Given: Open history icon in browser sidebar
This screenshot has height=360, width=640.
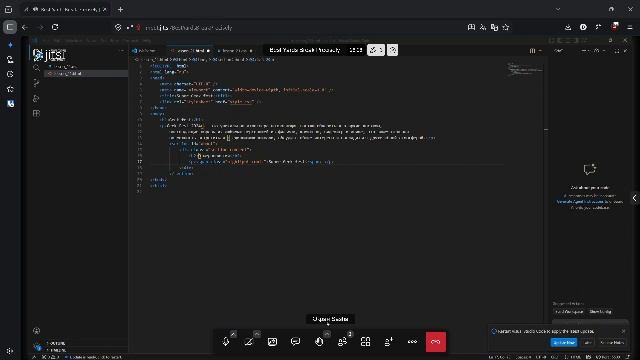Looking at the screenshot, I should [x=10, y=74].
